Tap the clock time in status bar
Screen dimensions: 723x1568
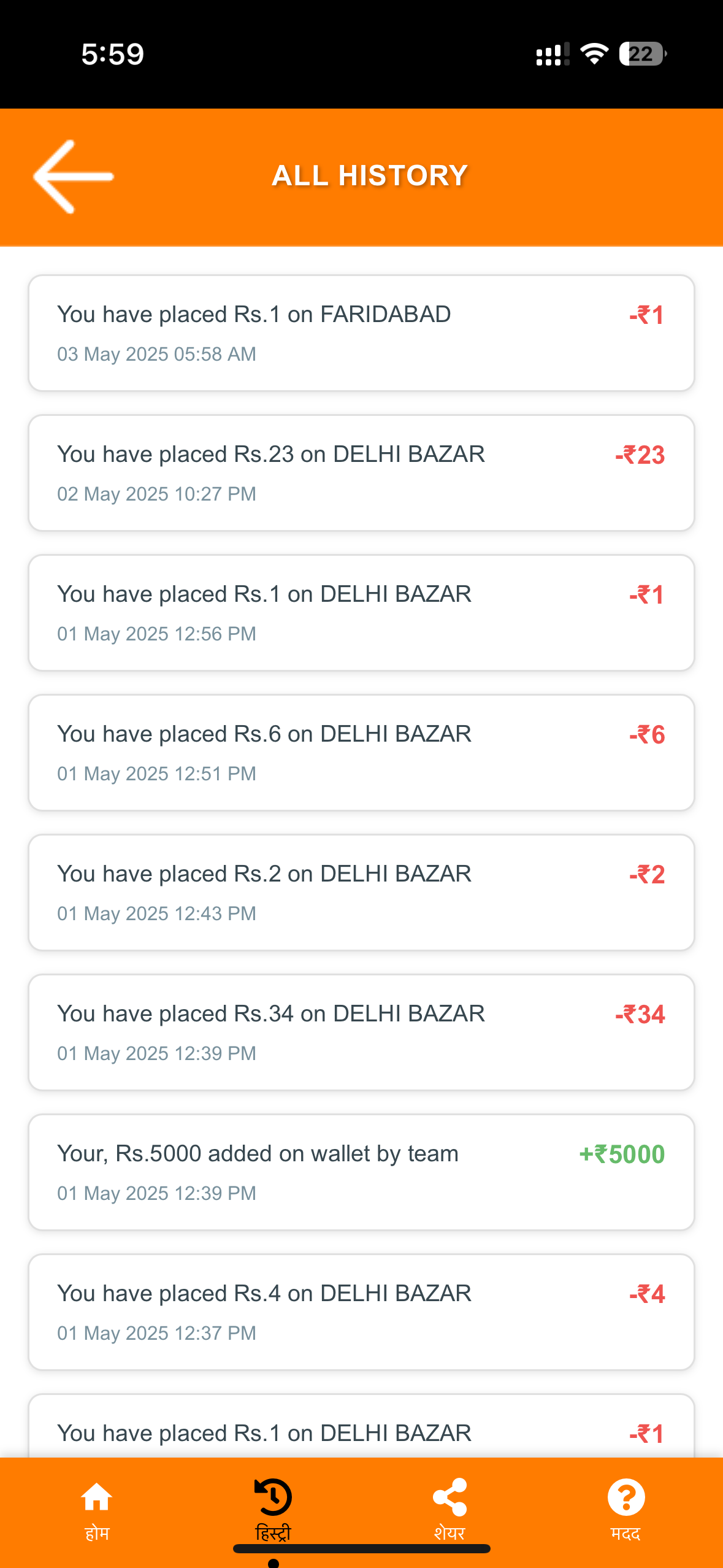point(113,54)
